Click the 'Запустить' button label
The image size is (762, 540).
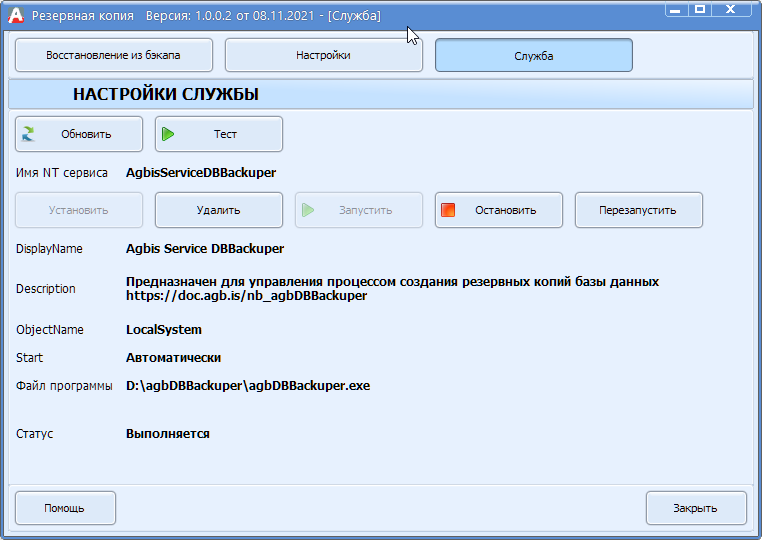[x=365, y=210]
